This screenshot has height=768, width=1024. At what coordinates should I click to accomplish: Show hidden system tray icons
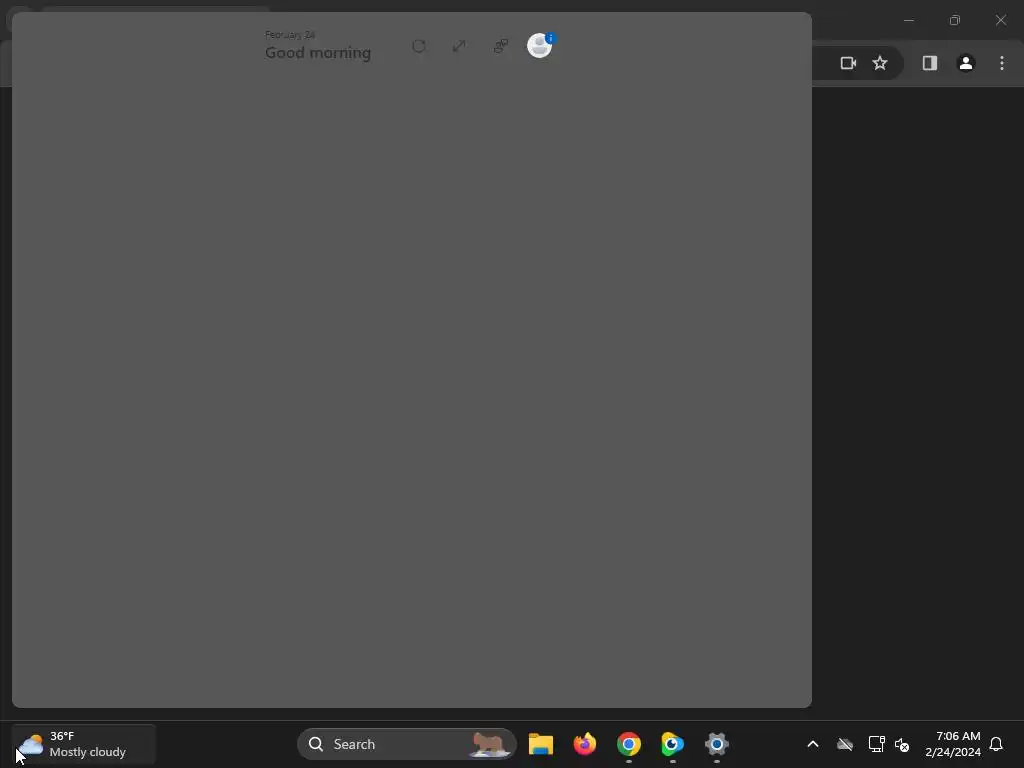(812, 744)
